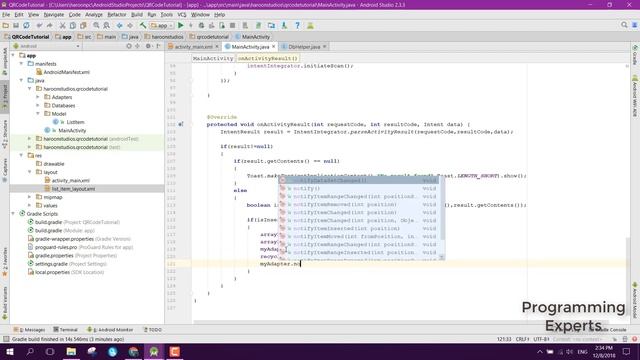Click the Synchronize toolbar icon
640x360 pixels.
click(26, 25)
